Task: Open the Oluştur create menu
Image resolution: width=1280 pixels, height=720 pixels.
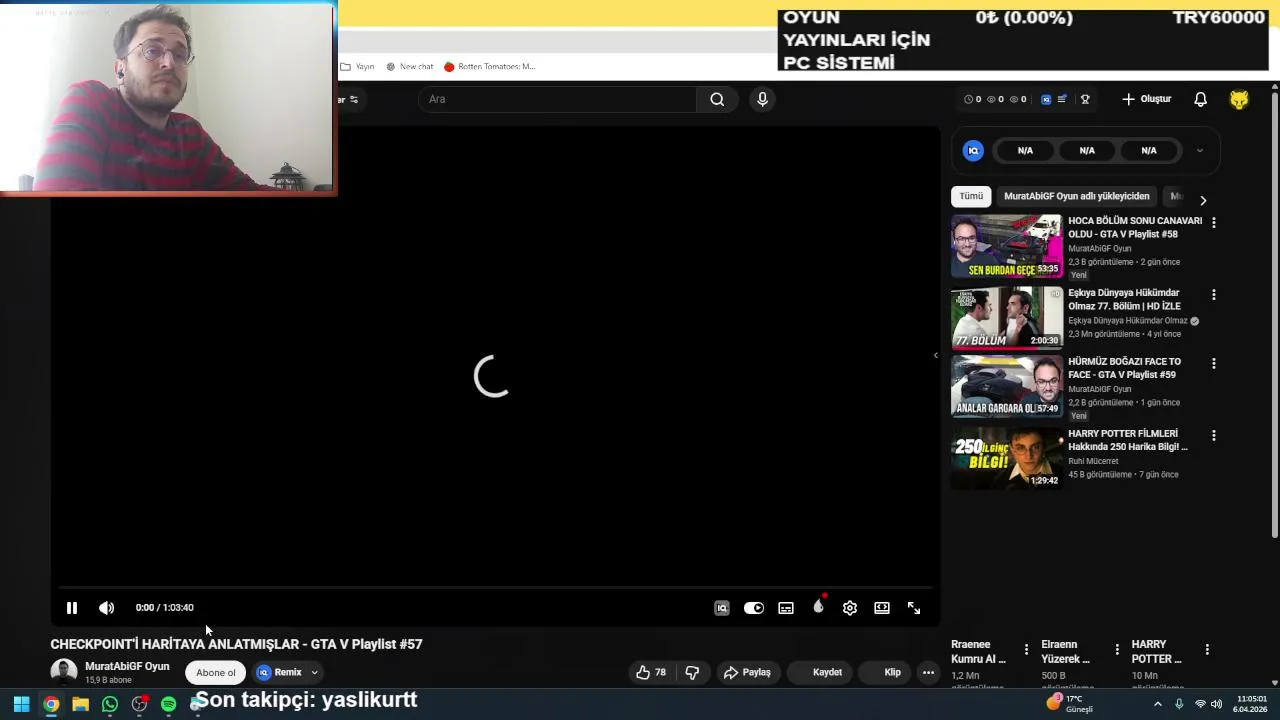Action: click(x=1146, y=99)
